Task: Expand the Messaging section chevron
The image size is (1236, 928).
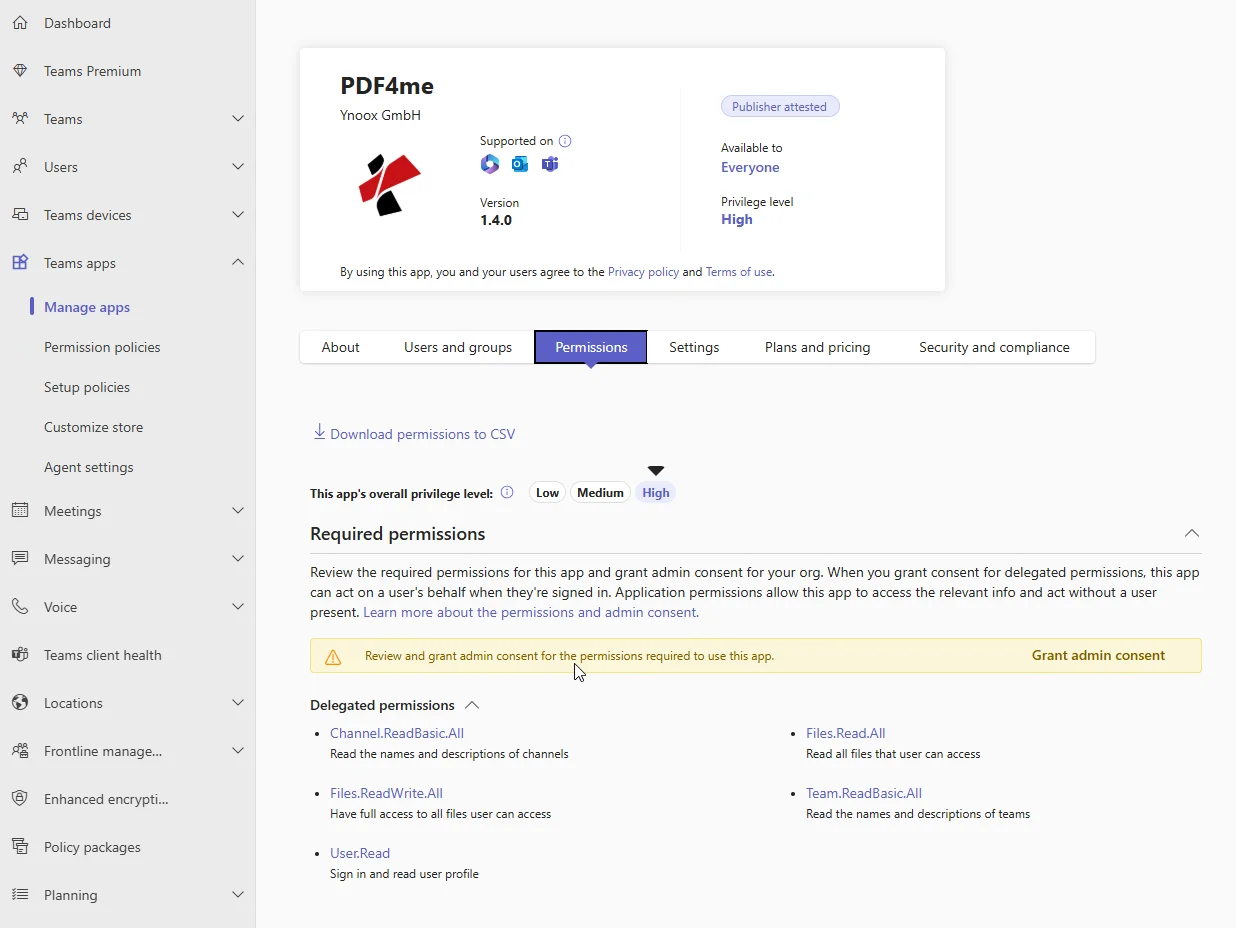Action: click(238, 559)
